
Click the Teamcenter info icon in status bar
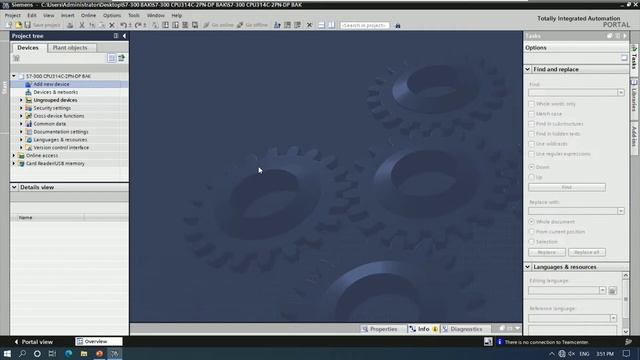click(x=499, y=342)
